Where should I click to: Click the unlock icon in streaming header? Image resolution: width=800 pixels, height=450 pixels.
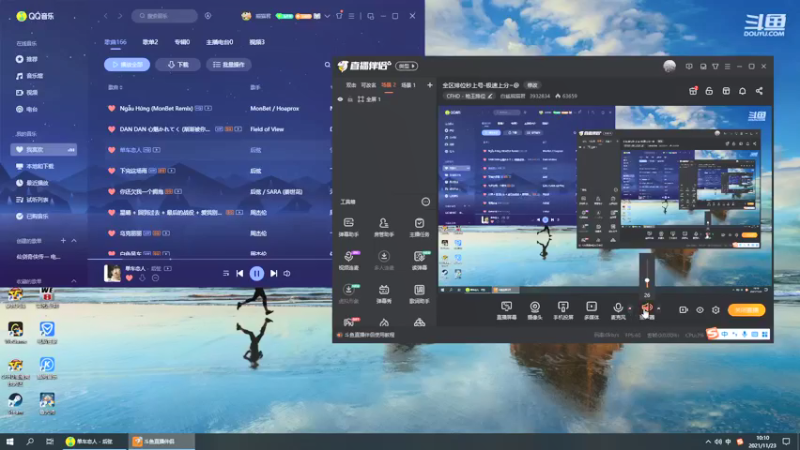coord(709,91)
